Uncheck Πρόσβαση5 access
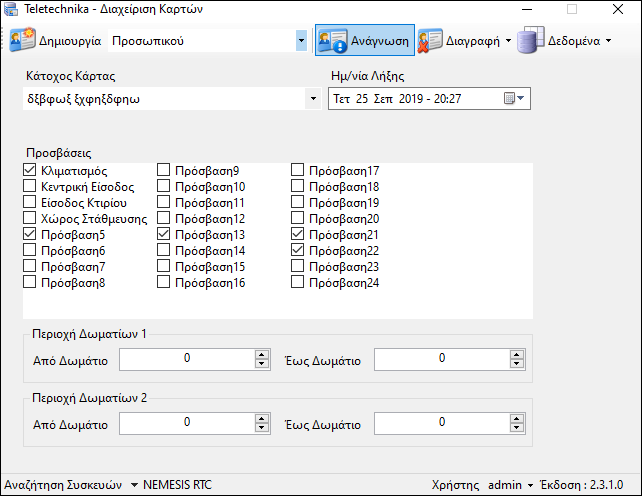The width and height of the screenshot is (642, 496). (29, 234)
